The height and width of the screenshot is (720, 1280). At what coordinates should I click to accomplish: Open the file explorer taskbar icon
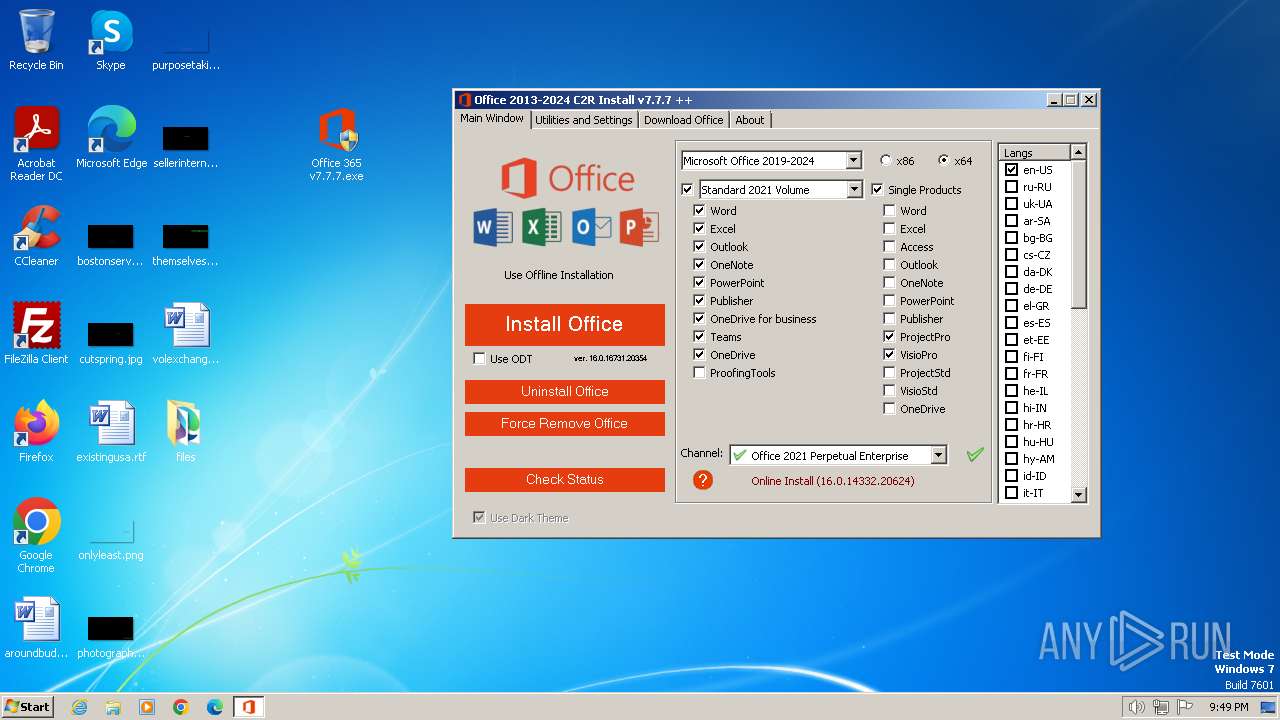(113, 707)
